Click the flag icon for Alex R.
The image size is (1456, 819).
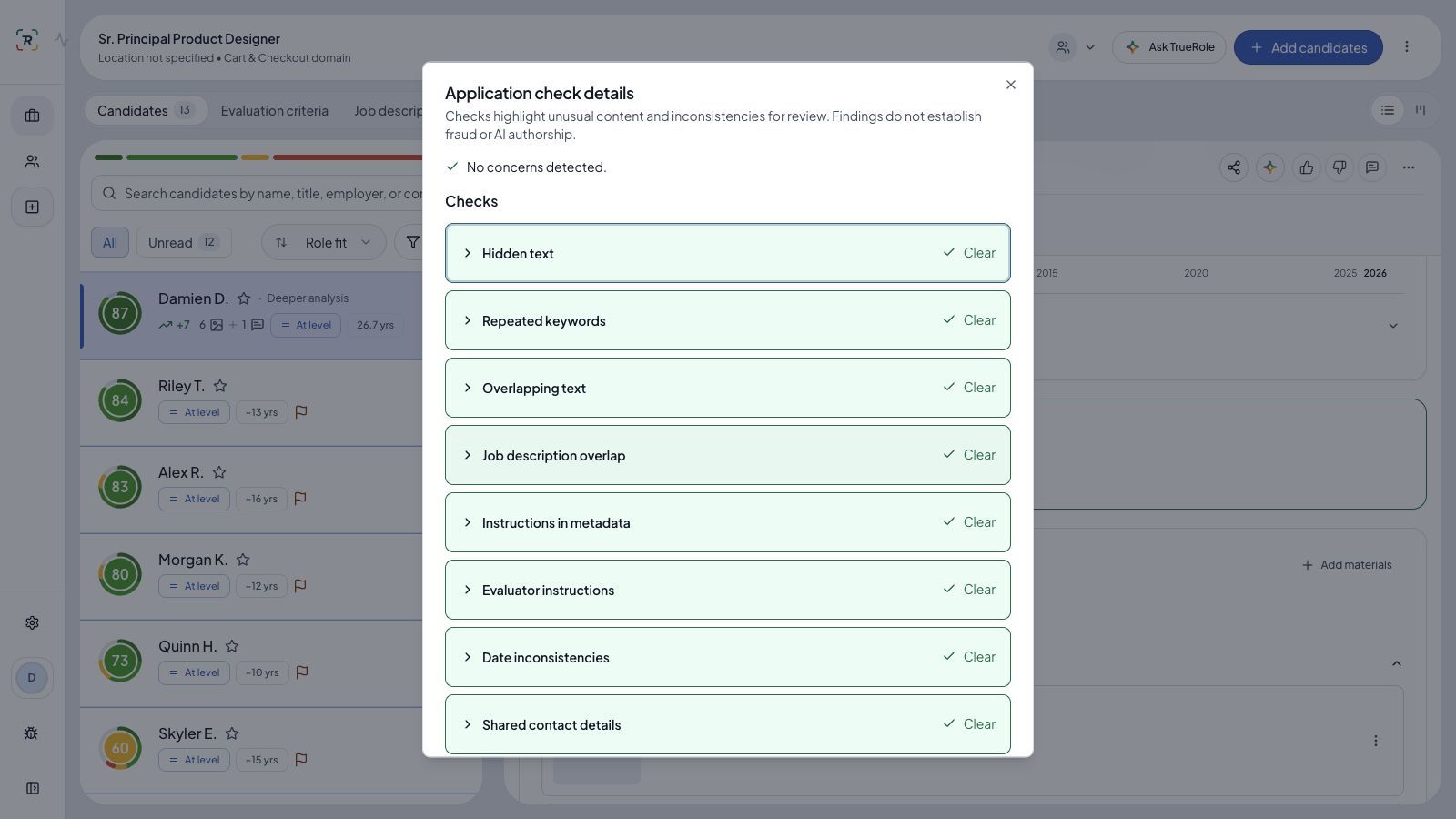point(300,499)
